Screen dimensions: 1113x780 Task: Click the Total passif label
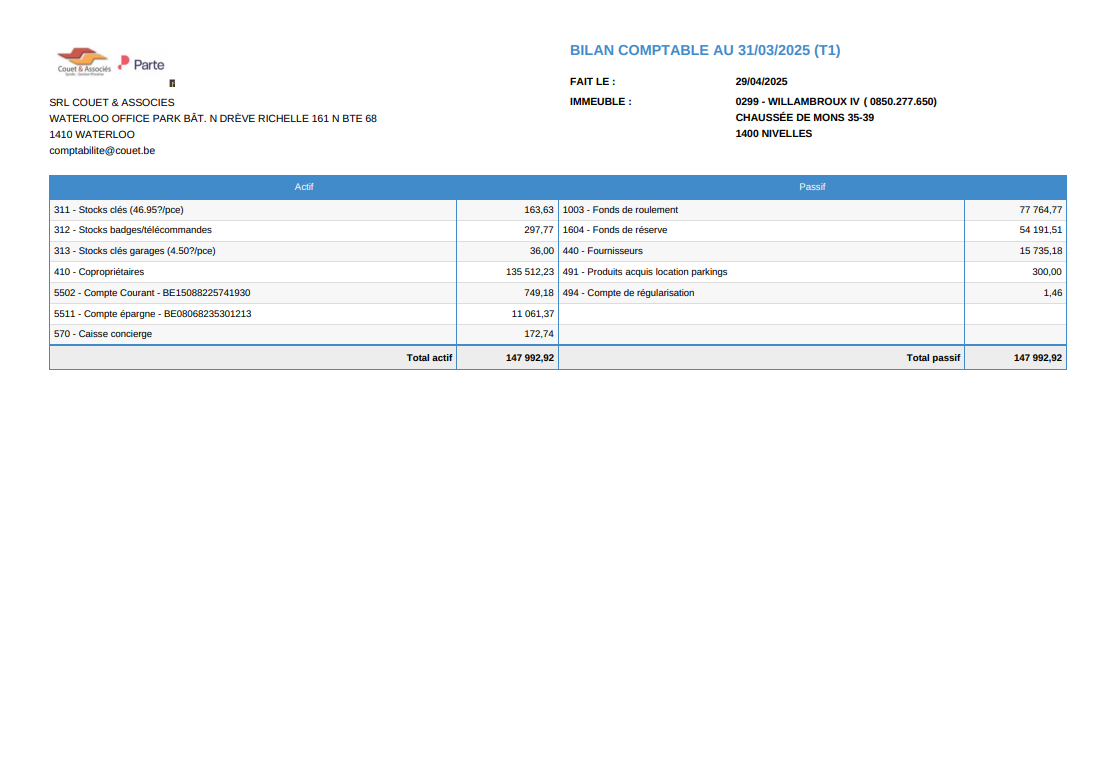pos(933,358)
